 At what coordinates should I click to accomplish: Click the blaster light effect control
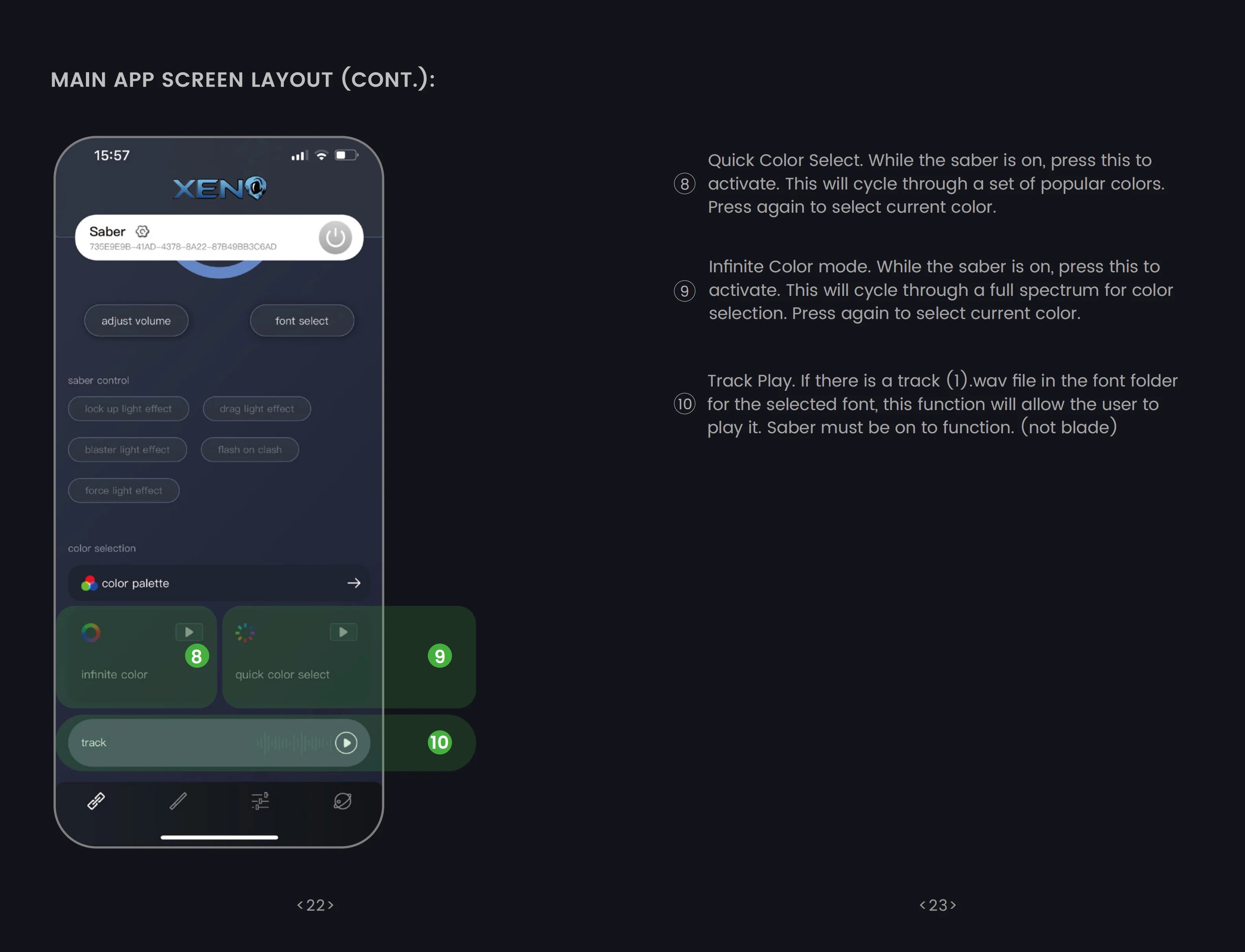coord(127,449)
